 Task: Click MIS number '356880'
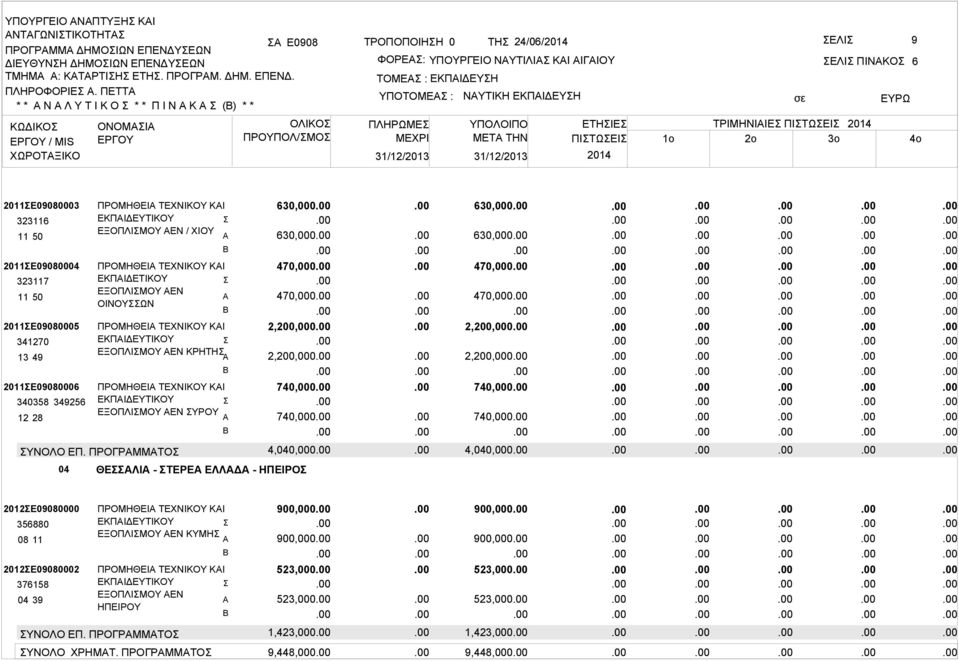coord(32,524)
